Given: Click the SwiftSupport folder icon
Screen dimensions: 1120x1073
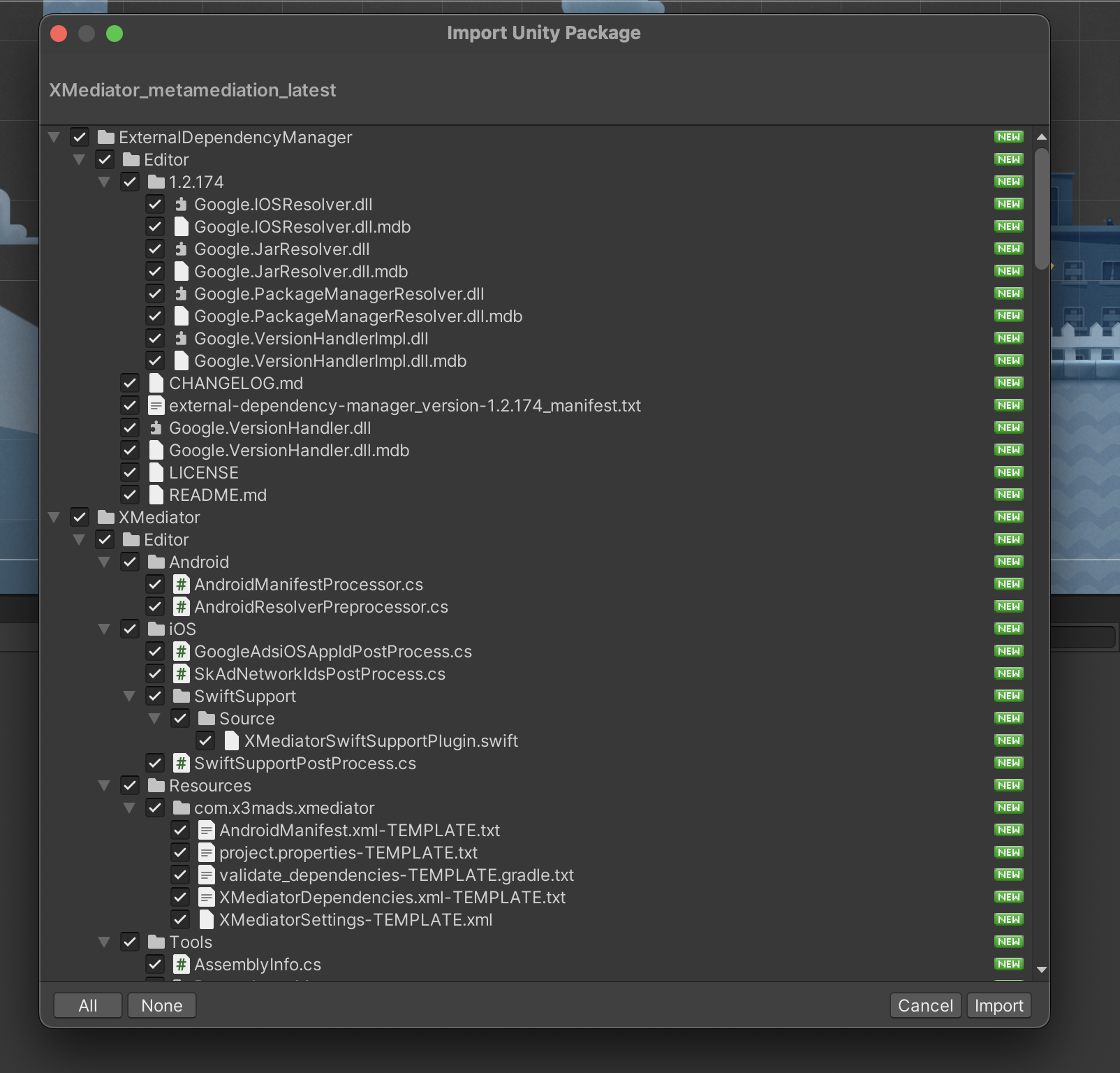Looking at the screenshot, I should [x=182, y=696].
